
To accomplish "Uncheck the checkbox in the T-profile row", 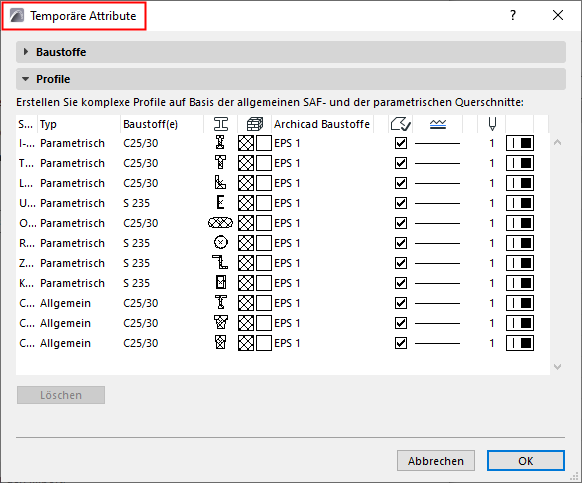I will pos(401,163).
